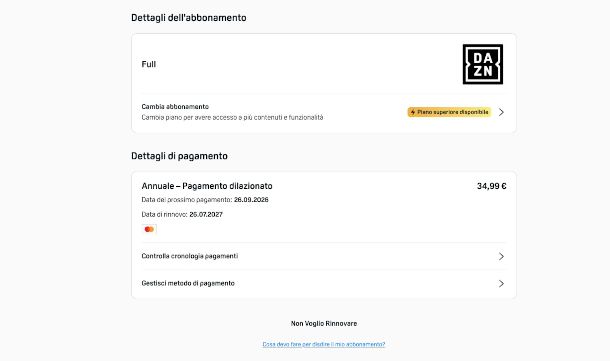Open Controlla cronologia pagamenti chevron
The image size is (610, 361).
point(501,256)
